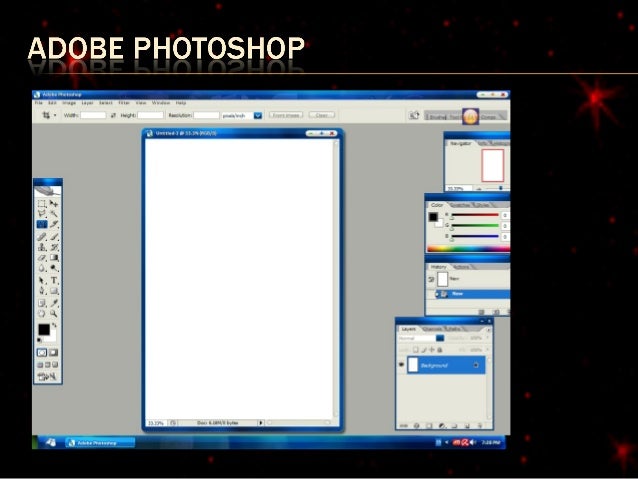Viewport: 638px width, 479px height.
Task: Expand hidden system tray icons
Action: (x=446, y=442)
